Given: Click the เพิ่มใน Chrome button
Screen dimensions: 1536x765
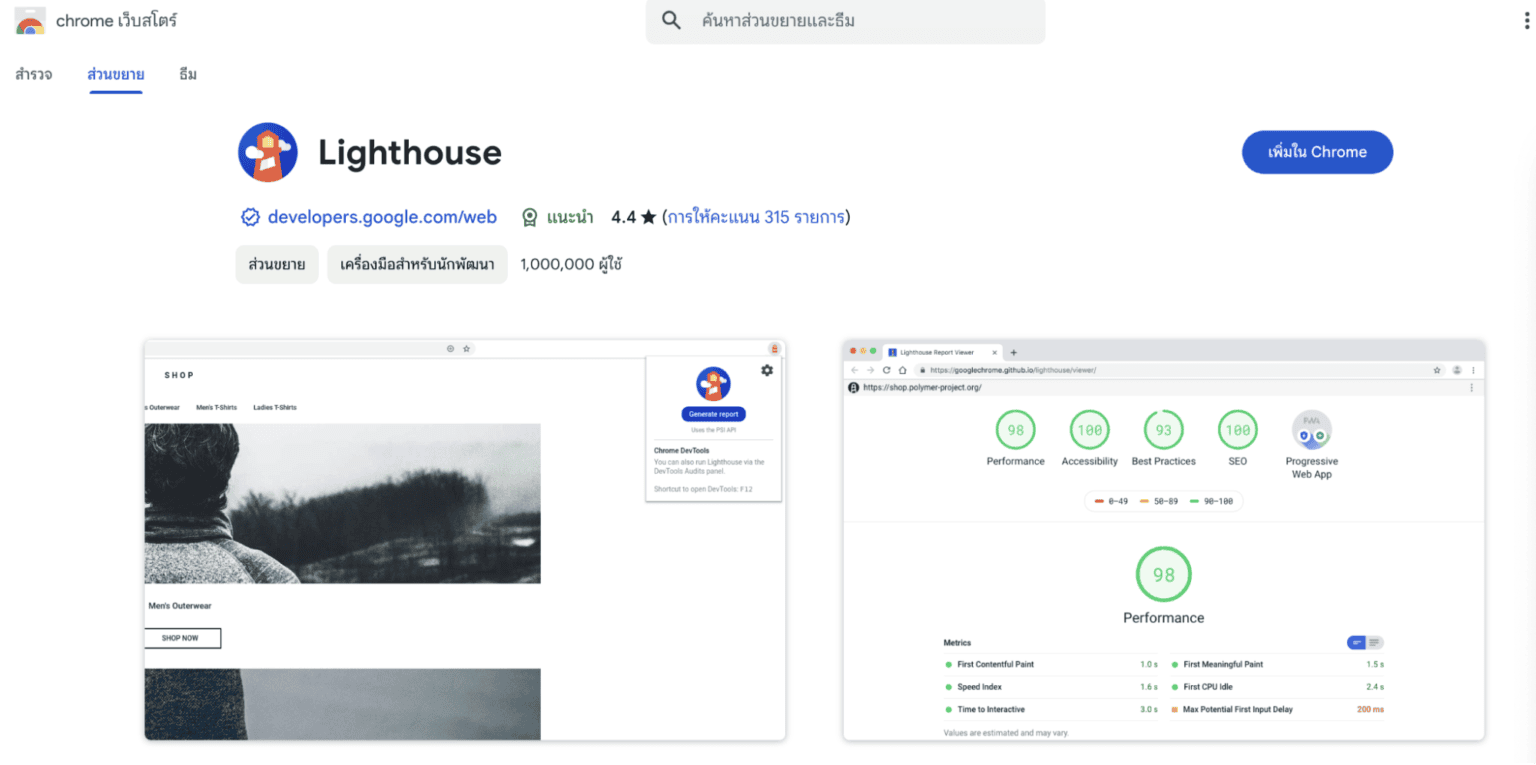Looking at the screenshot, I should click(x=1317, y=152).
